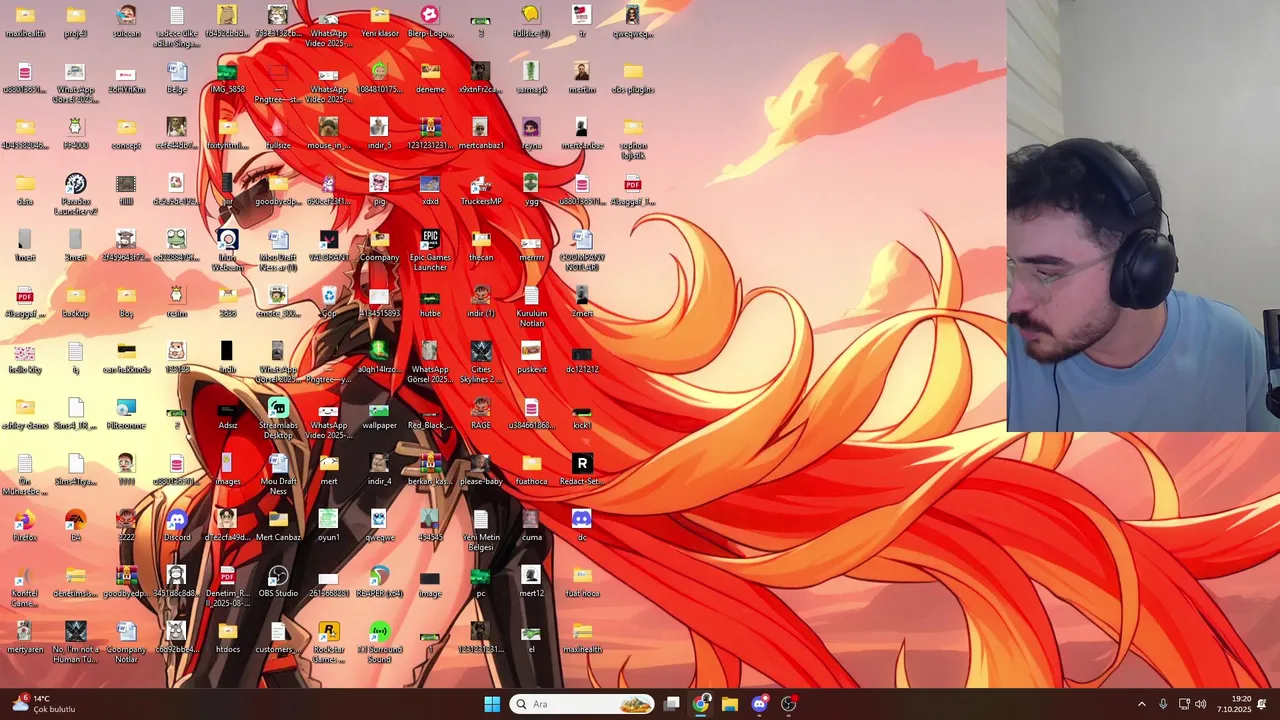
Task: Open the Firefox desktop shortcut
Action: point(25,525)
